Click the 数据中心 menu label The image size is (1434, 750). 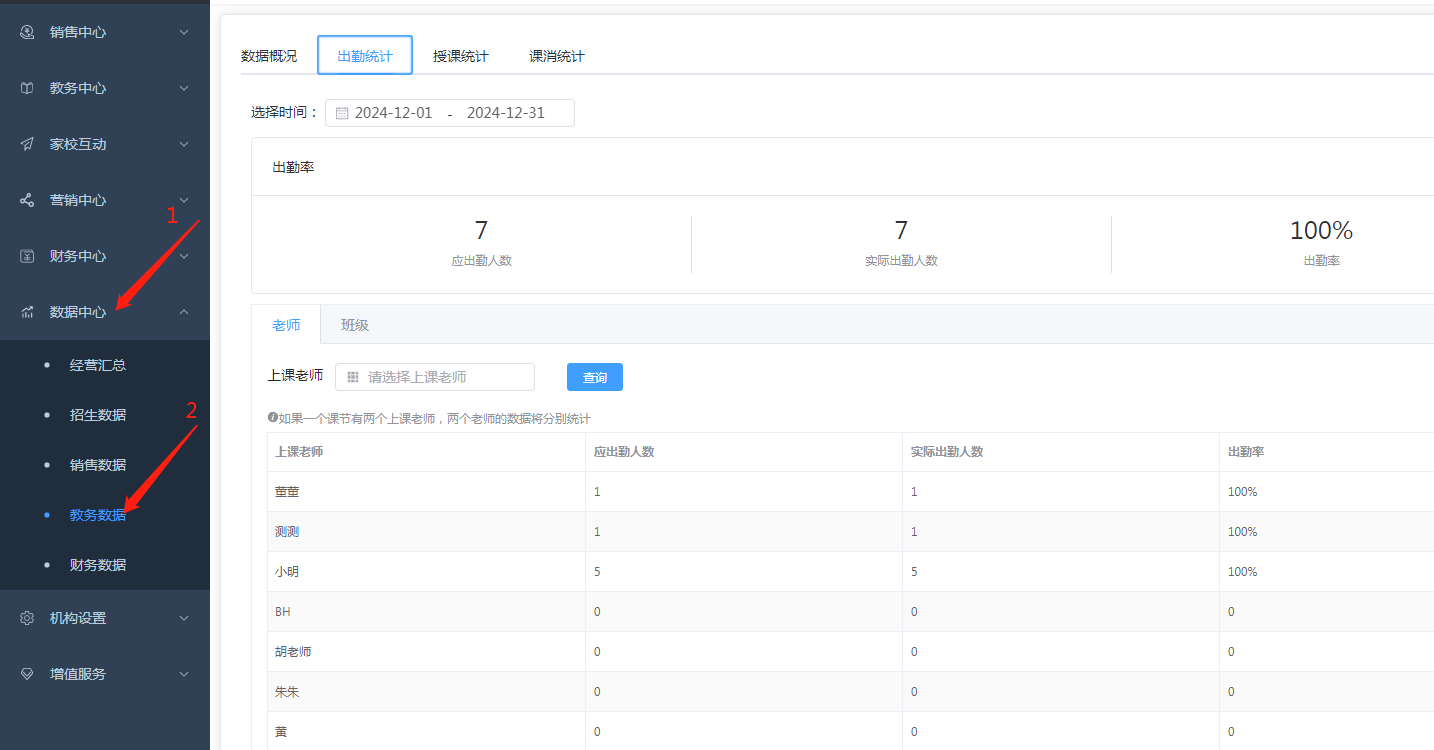78,312
